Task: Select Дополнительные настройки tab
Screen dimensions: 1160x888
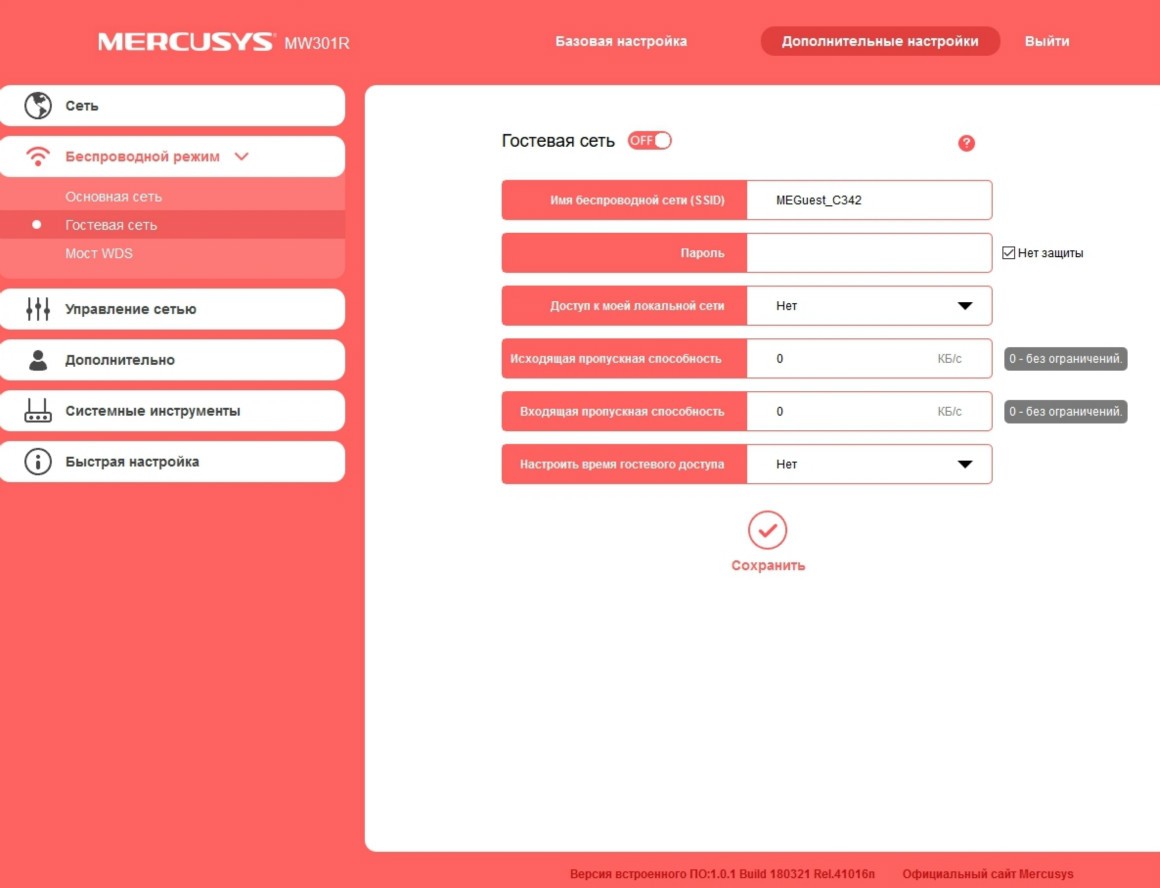Action: coord(879,41)
